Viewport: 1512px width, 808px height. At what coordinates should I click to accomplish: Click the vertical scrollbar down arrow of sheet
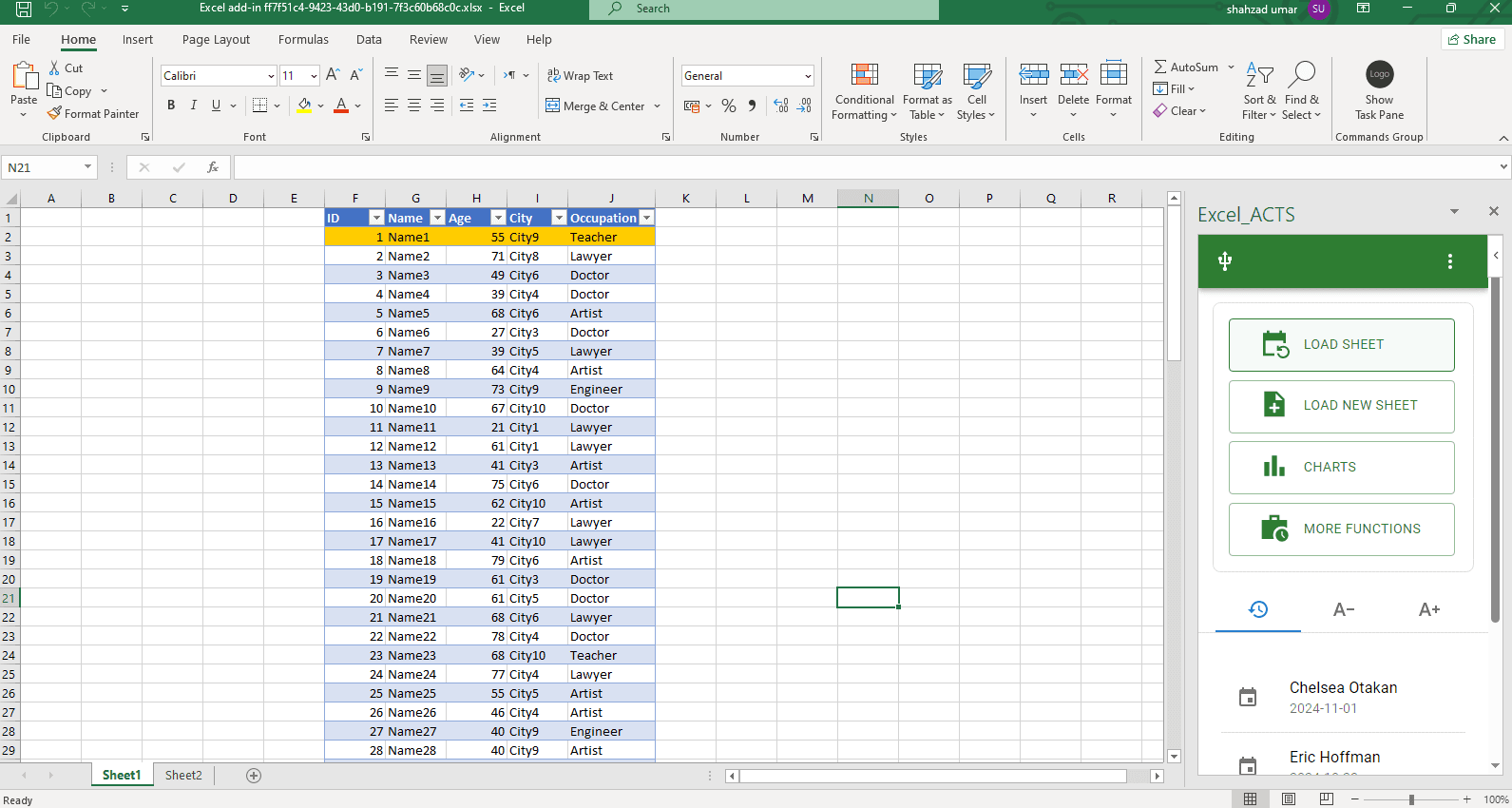1175,757
